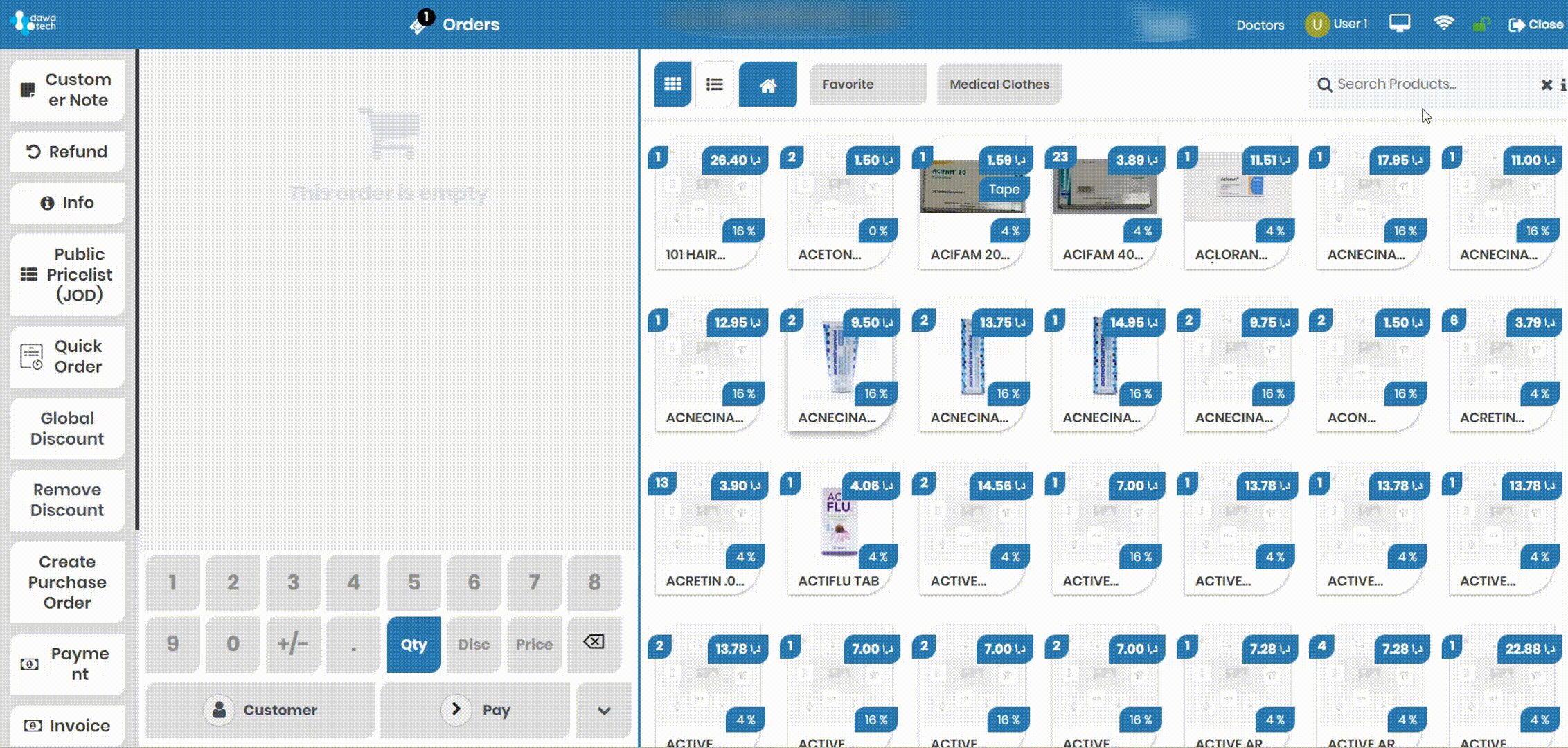Select a Customer for the order
The image size is (1568, 748).
coord(260,710)
